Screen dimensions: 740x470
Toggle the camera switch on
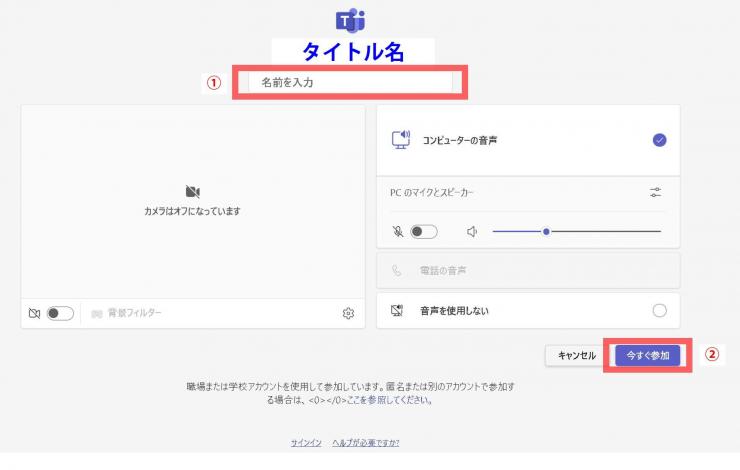coord(60,313)
